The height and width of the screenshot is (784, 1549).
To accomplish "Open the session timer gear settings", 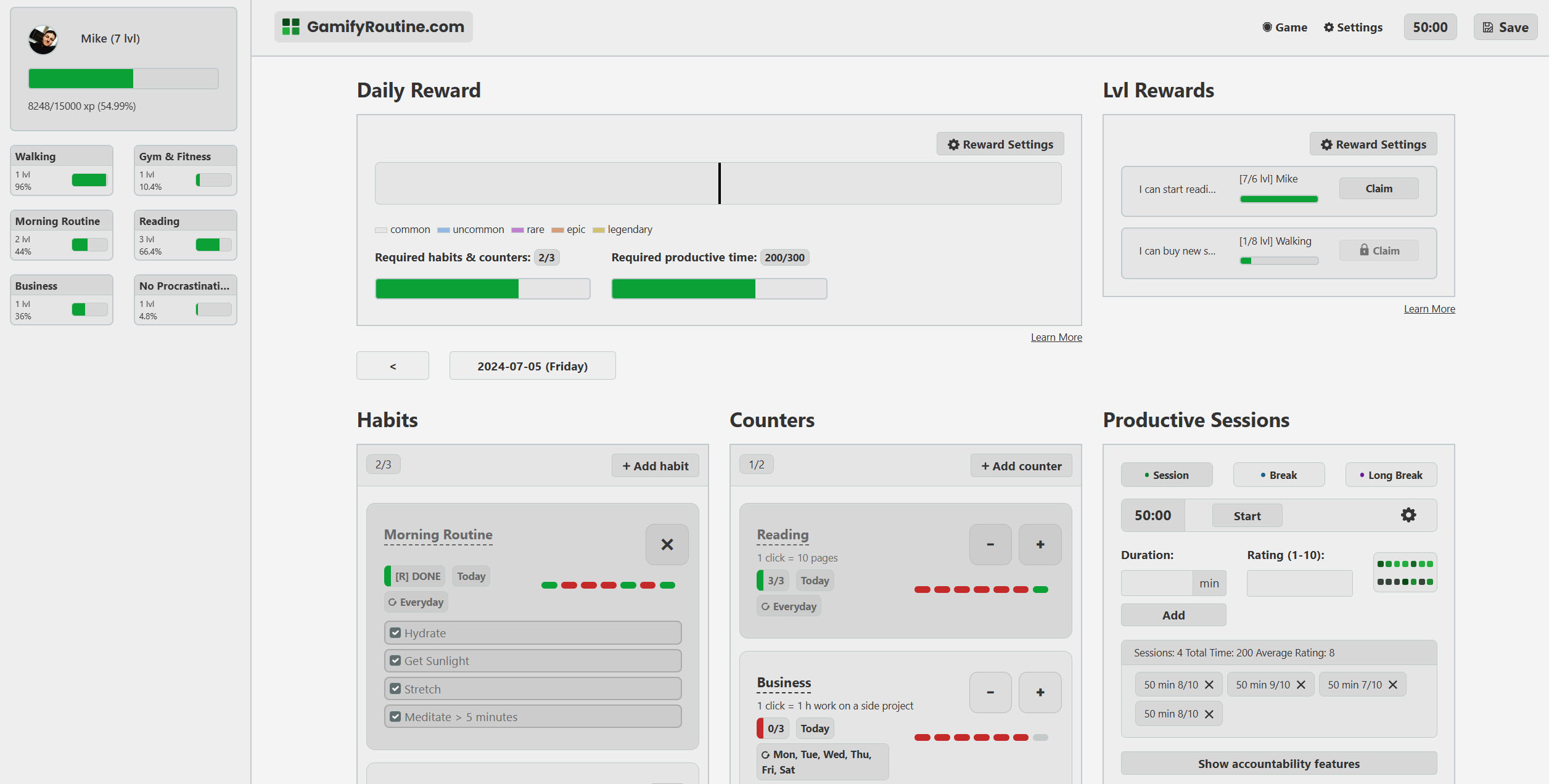I will (x=1408, y=515).
